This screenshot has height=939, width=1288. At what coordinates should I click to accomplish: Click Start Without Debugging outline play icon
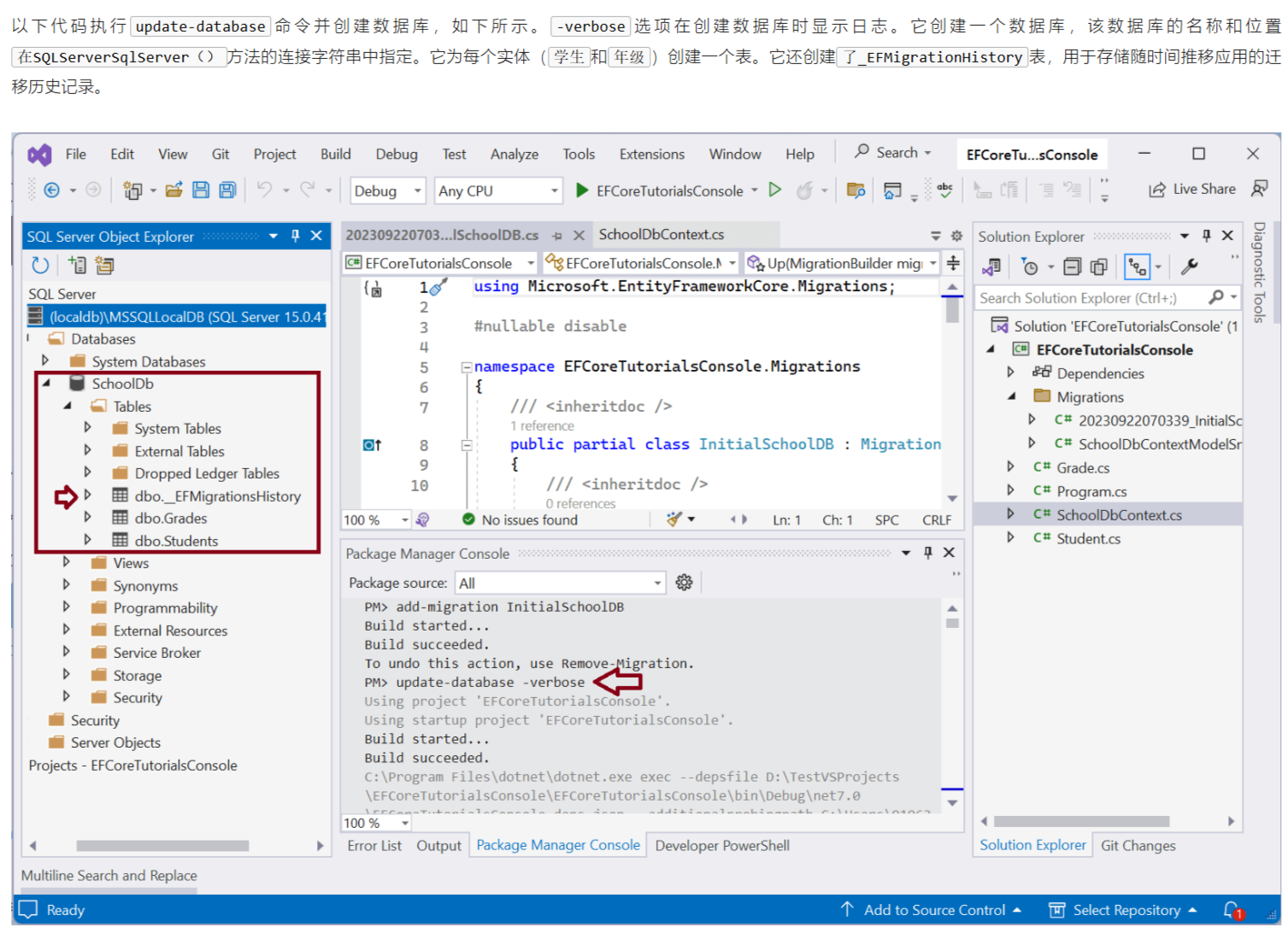(775, 190)
